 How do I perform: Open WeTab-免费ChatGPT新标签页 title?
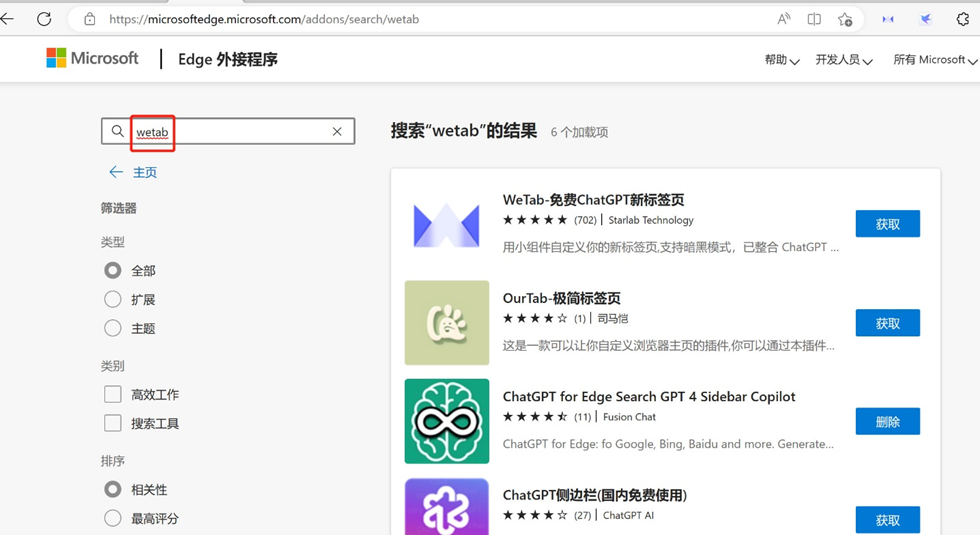[x=593, y=200]
